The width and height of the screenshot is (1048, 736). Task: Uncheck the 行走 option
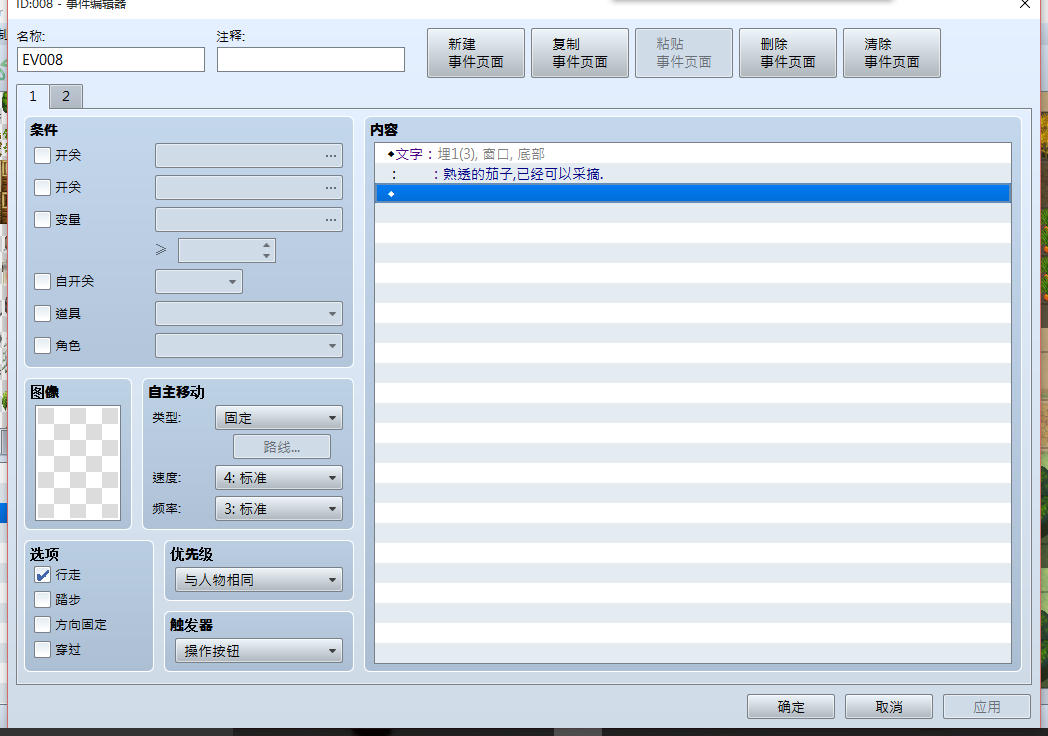(x=42, y=575)
